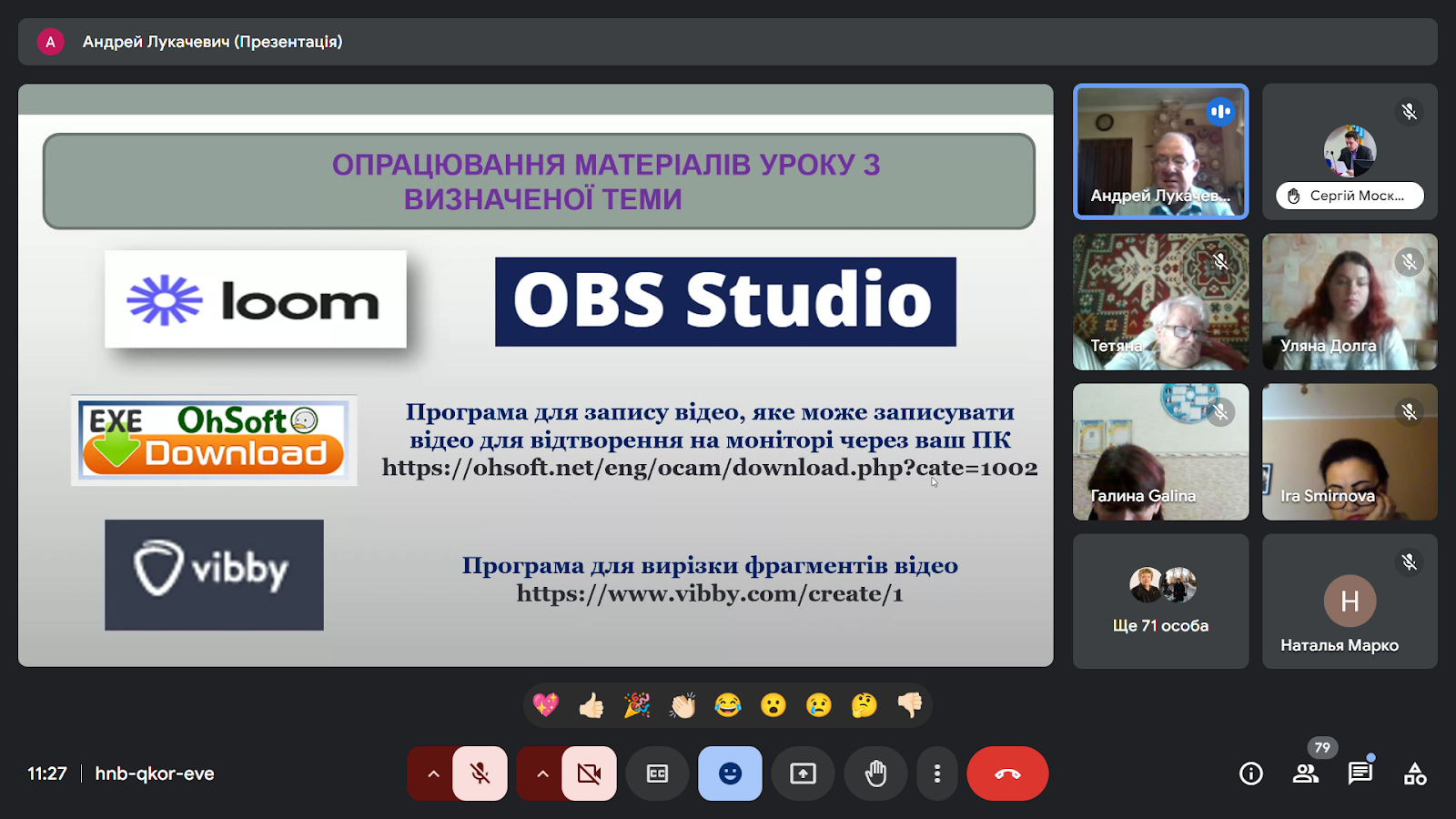Raise your hand
This screenshot has height=819, width=1456.
pyautogui.click(x=875, y=773)
